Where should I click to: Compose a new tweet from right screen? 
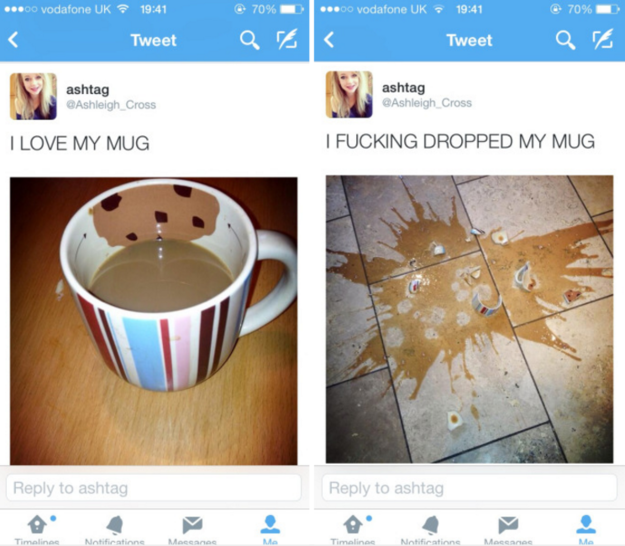[x=602, y=39]
